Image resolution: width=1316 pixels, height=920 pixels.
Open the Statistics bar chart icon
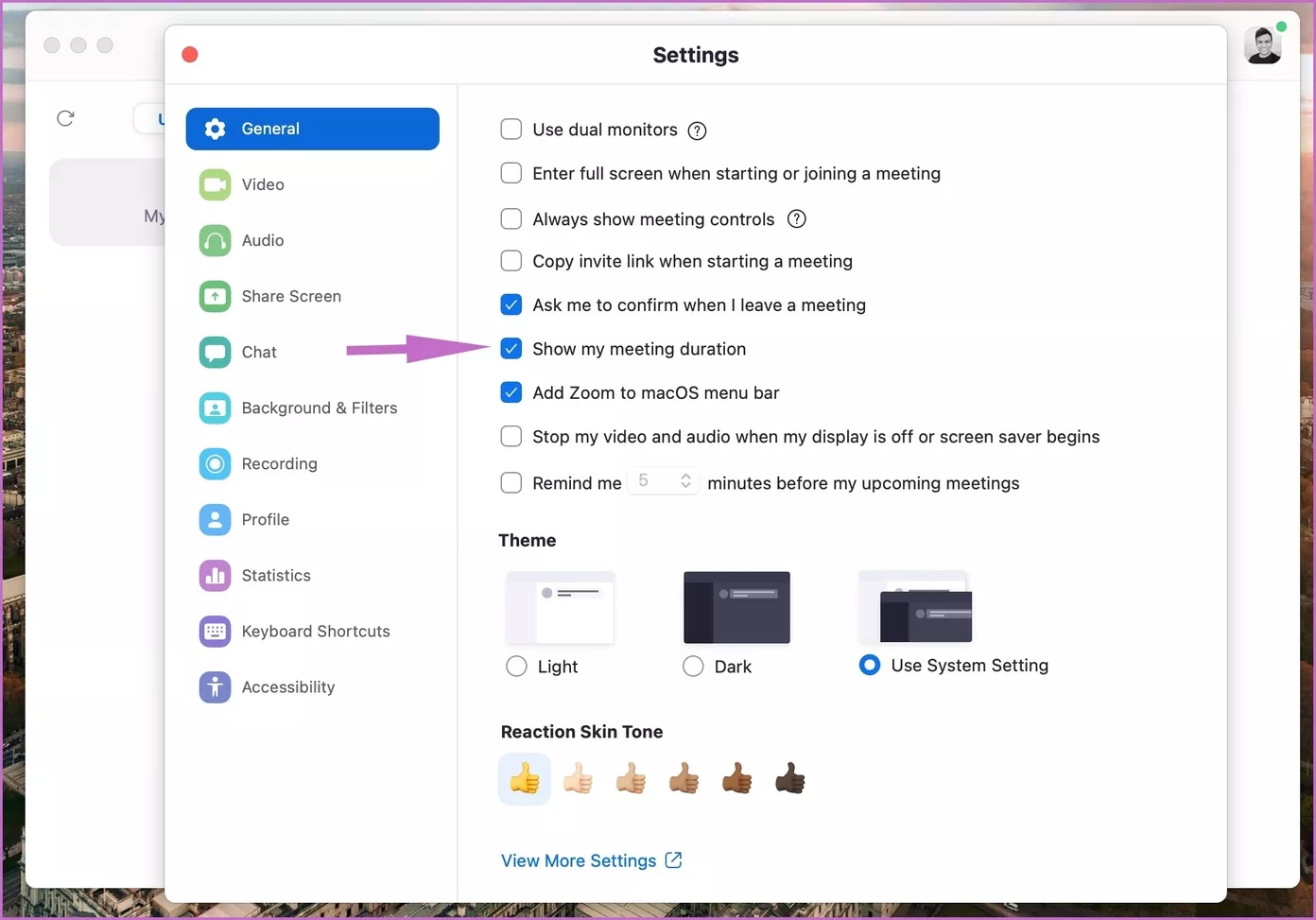215,575
